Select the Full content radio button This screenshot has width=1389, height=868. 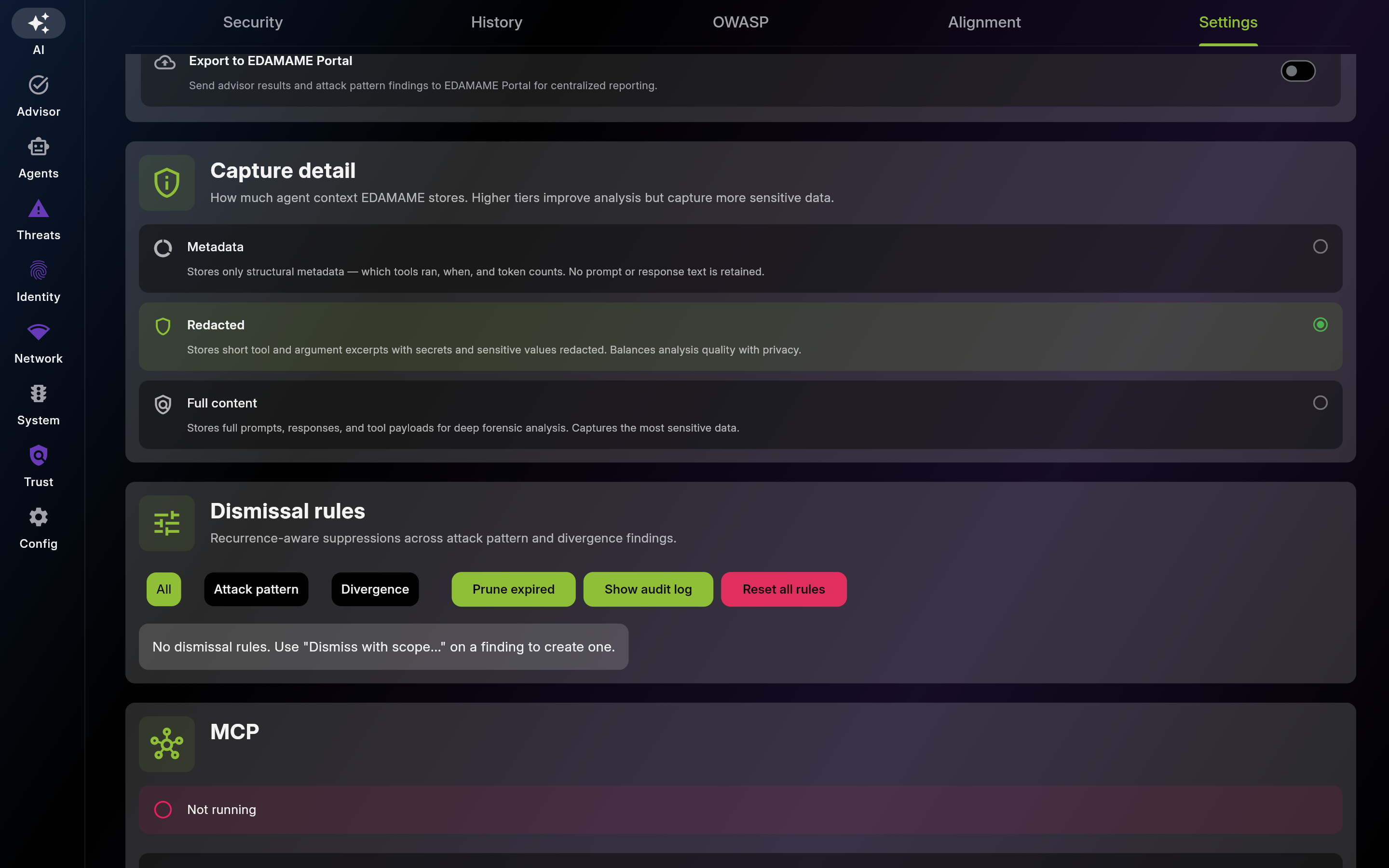tap(1320, 403)
